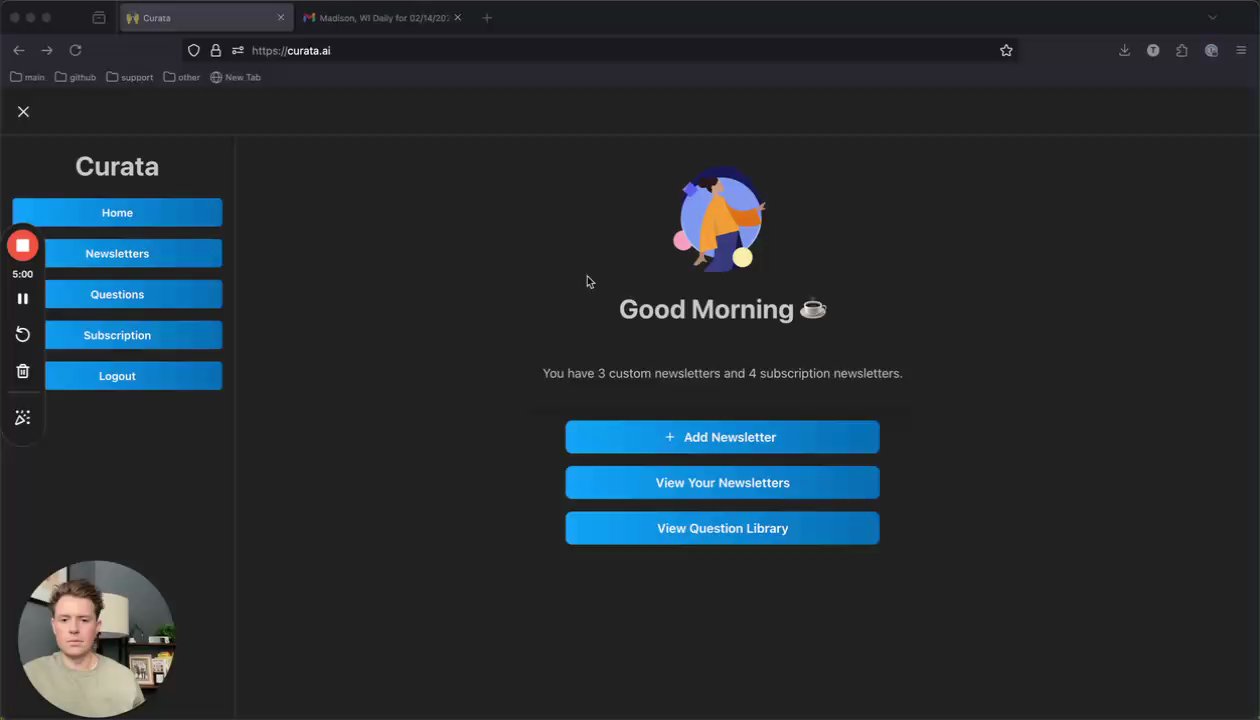
Task: Go forward in browser history
Action: [47, 50]
